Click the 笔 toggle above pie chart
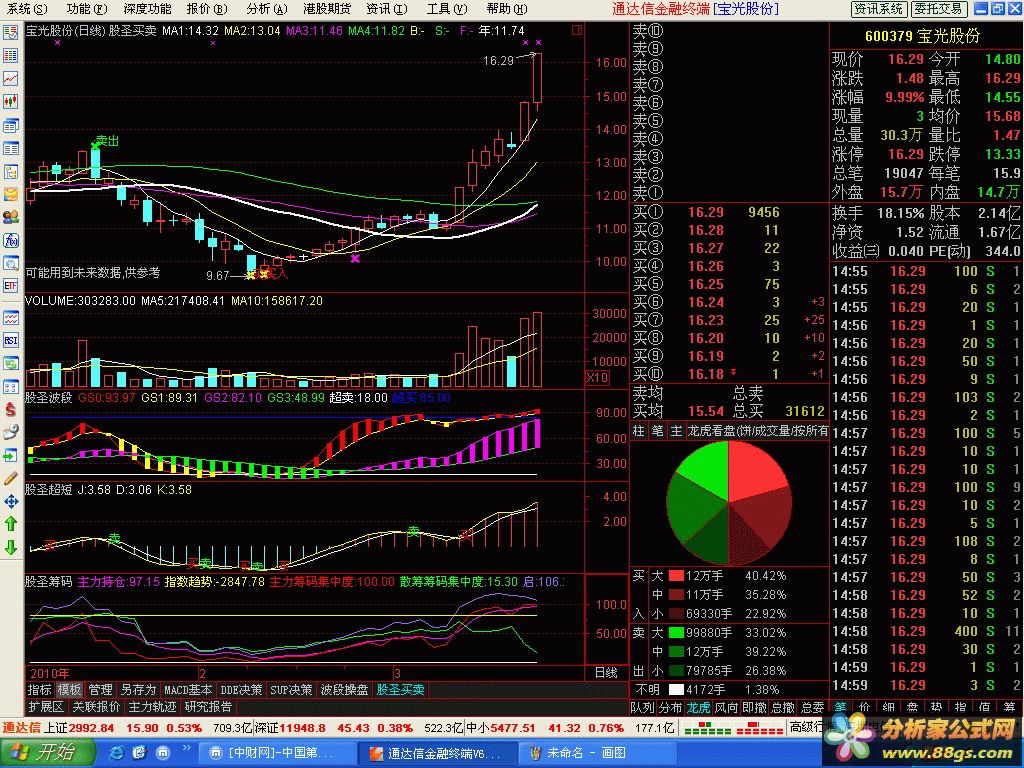Screen dimensions: 1024x768 tap(657, 431)
